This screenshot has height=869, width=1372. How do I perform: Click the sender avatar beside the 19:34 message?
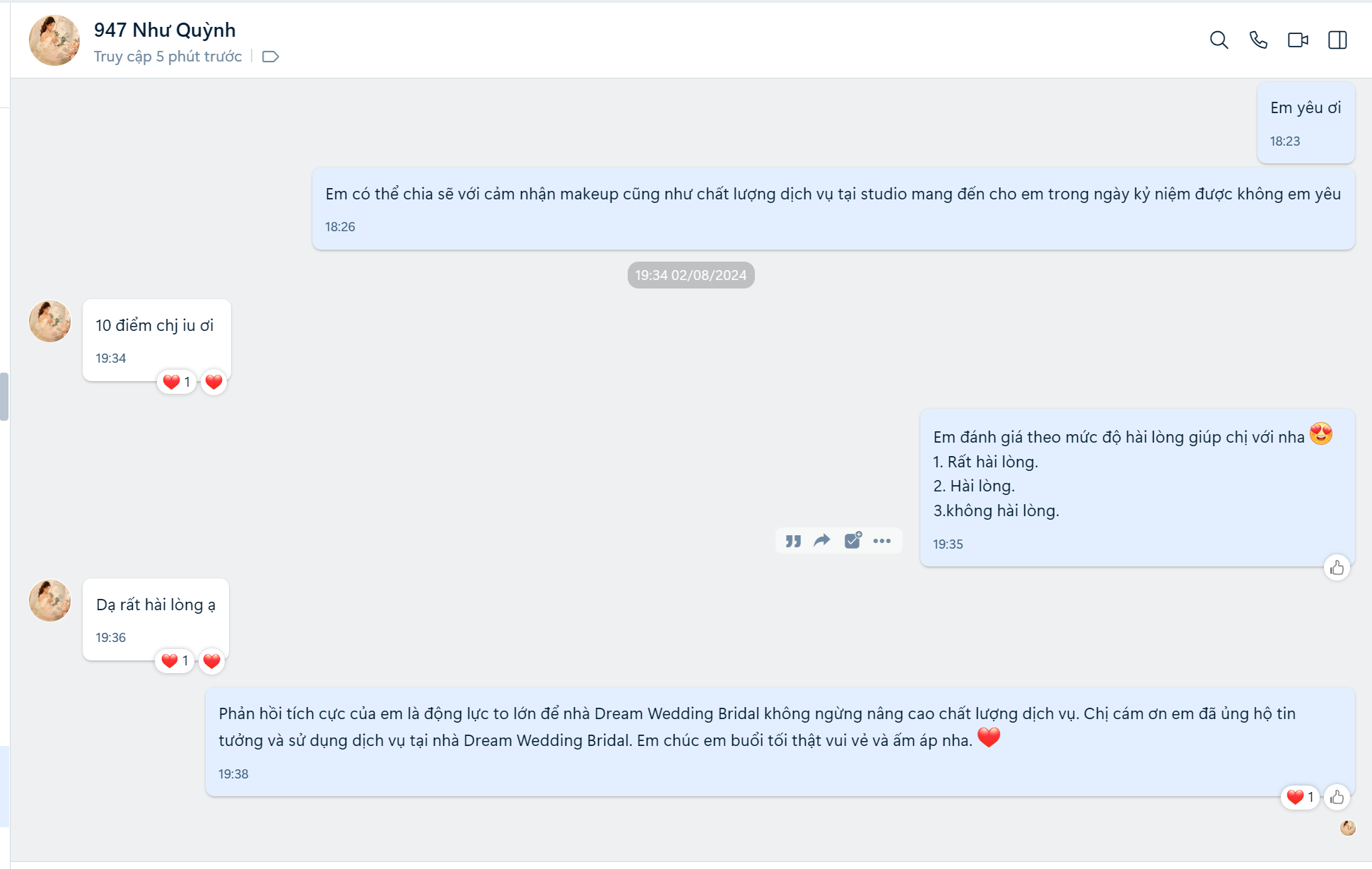49,321
